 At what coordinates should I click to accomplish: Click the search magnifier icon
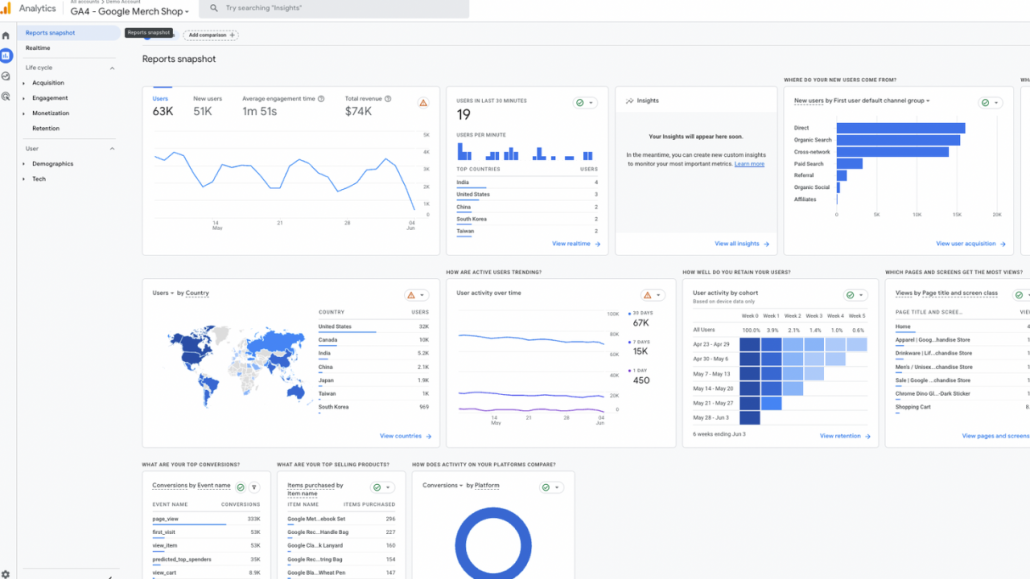(213, 8)
